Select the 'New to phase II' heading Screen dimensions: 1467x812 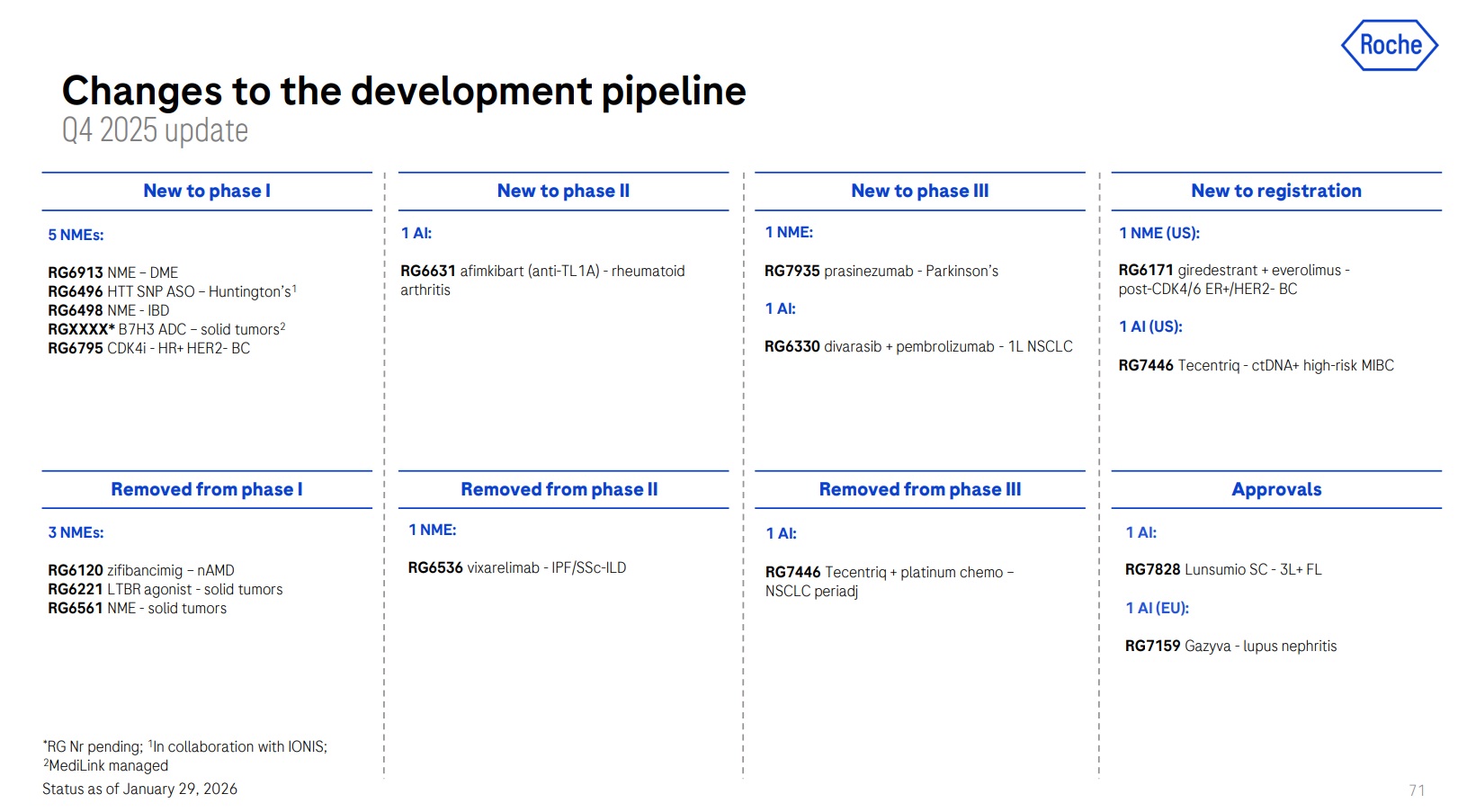point(563,191)
